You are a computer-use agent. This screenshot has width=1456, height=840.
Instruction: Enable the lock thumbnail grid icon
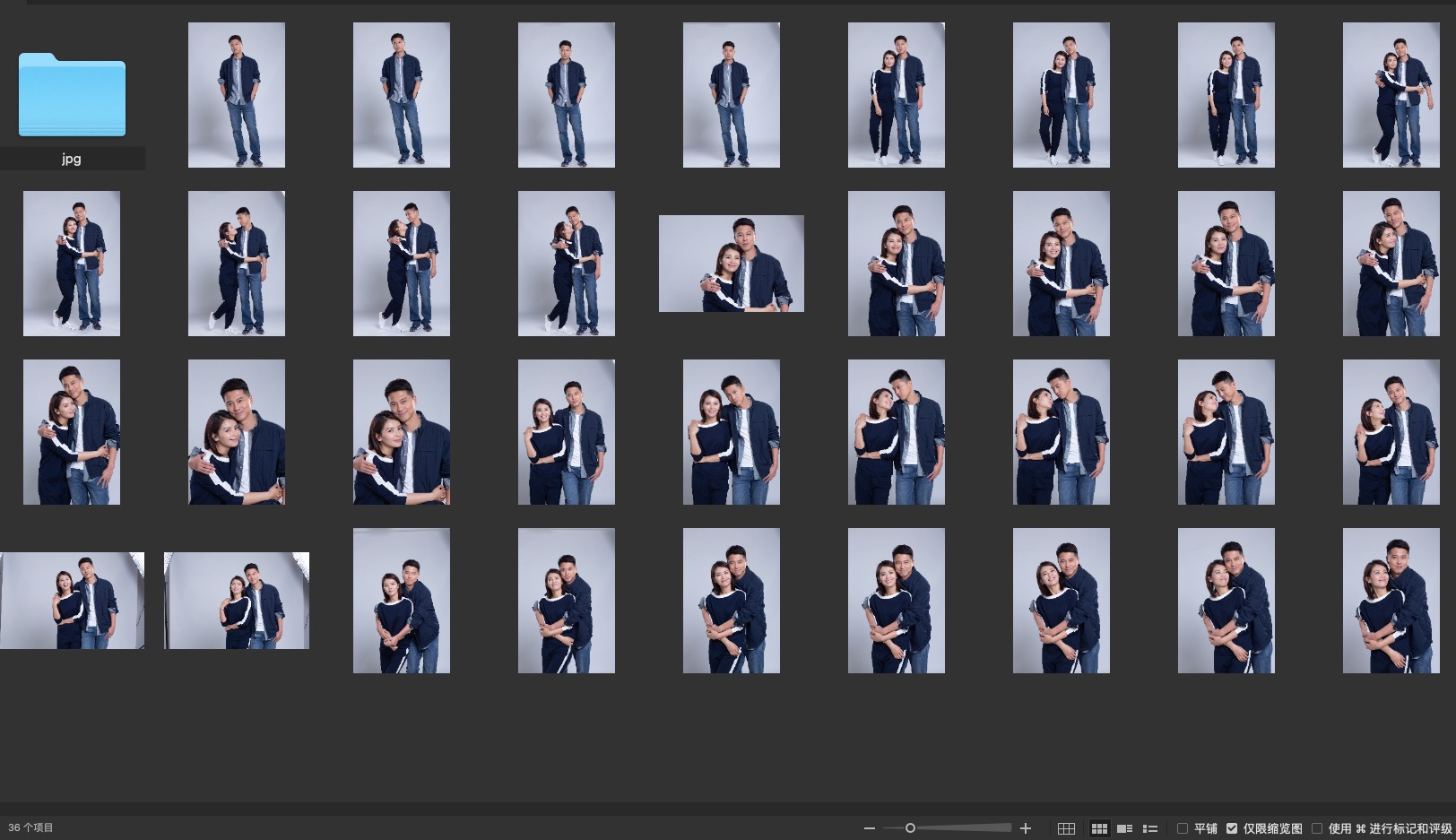[x=1066, y=828]
